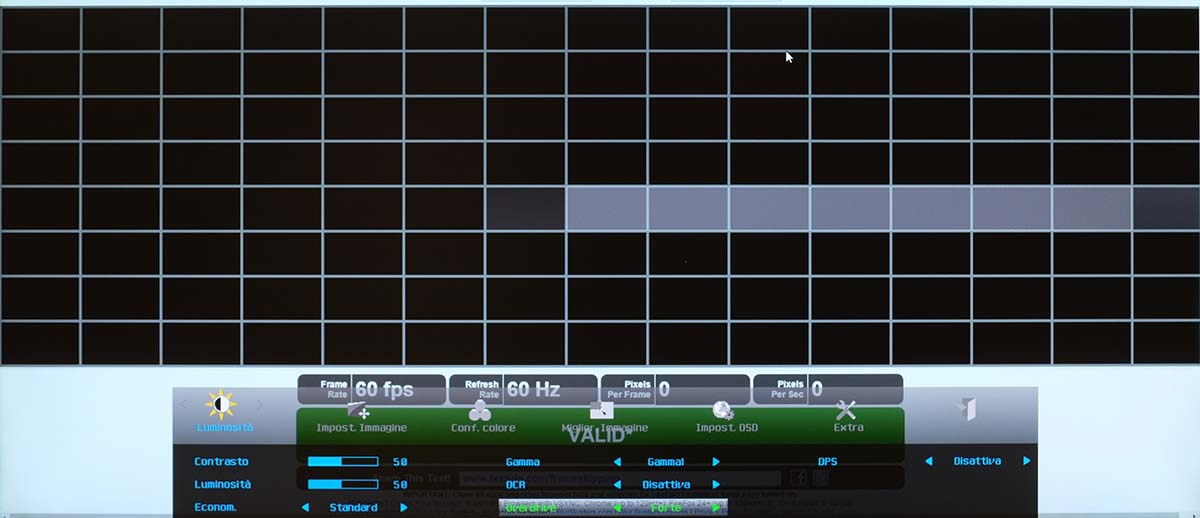1200x518 pixels.
Task: Click the Pixels Per Sec counter box
Action: [x=827, y=389]
